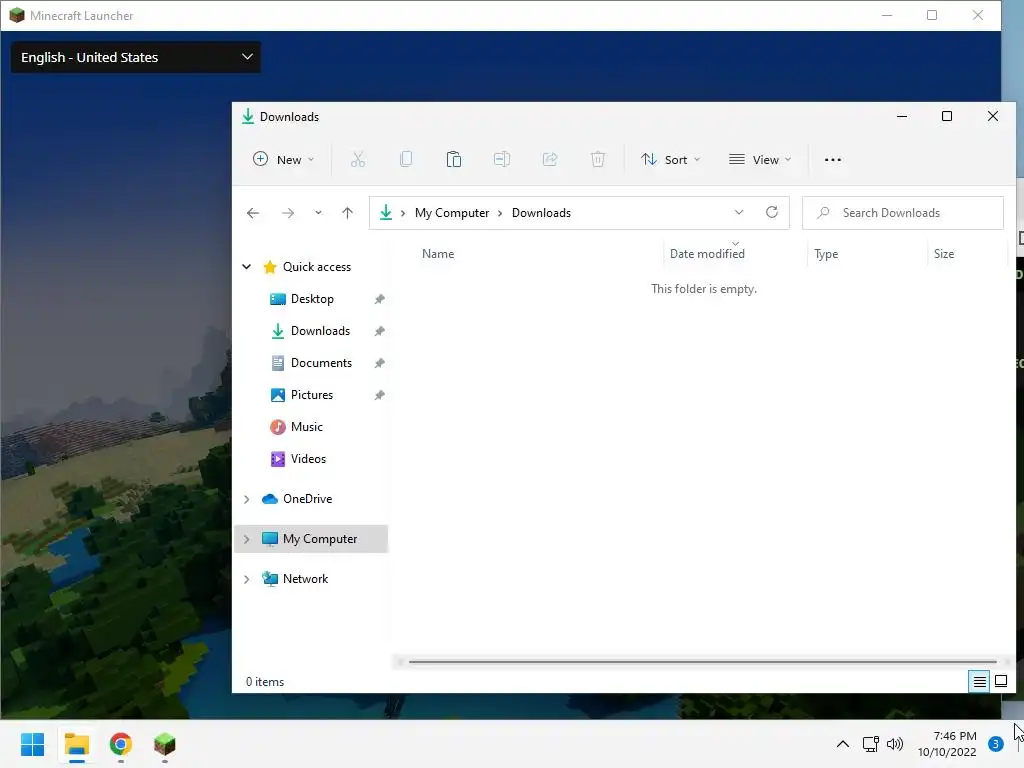Unpin Downloads using its pin icon
This screenshot has width=1024, height=768.
(379, 331)
